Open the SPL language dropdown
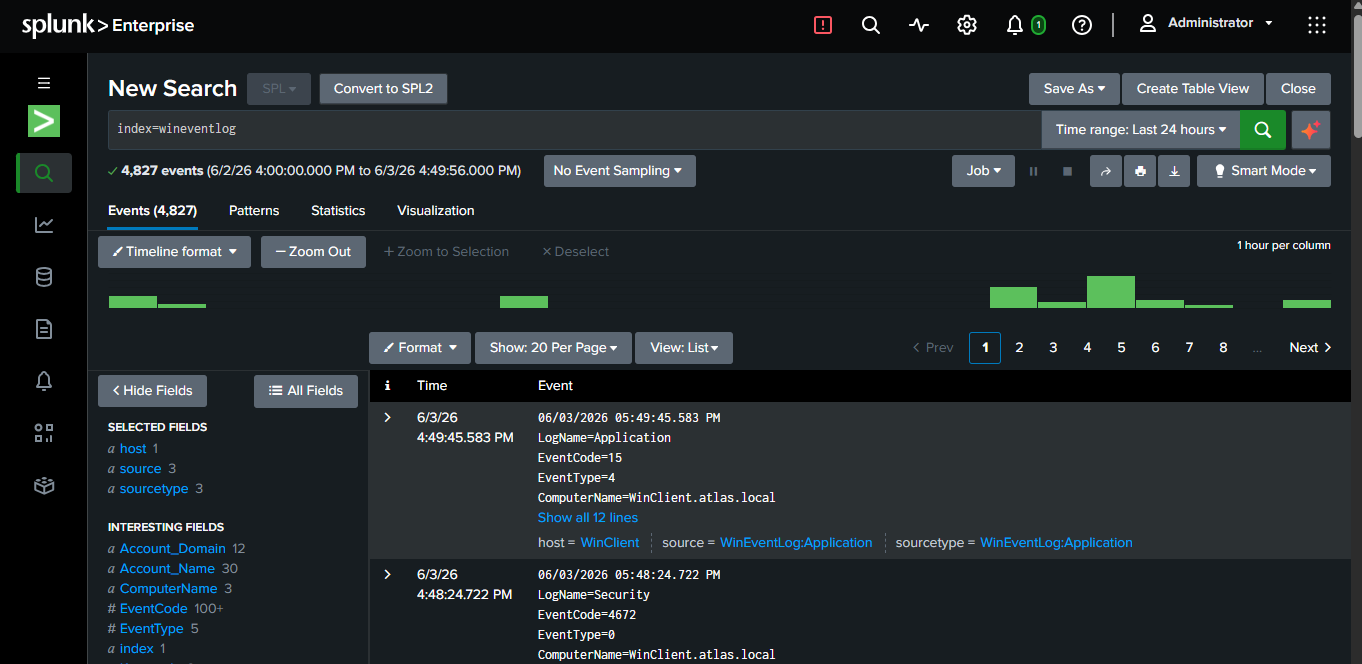Viewport: 1362px width, 664px height. pos(279,88)
